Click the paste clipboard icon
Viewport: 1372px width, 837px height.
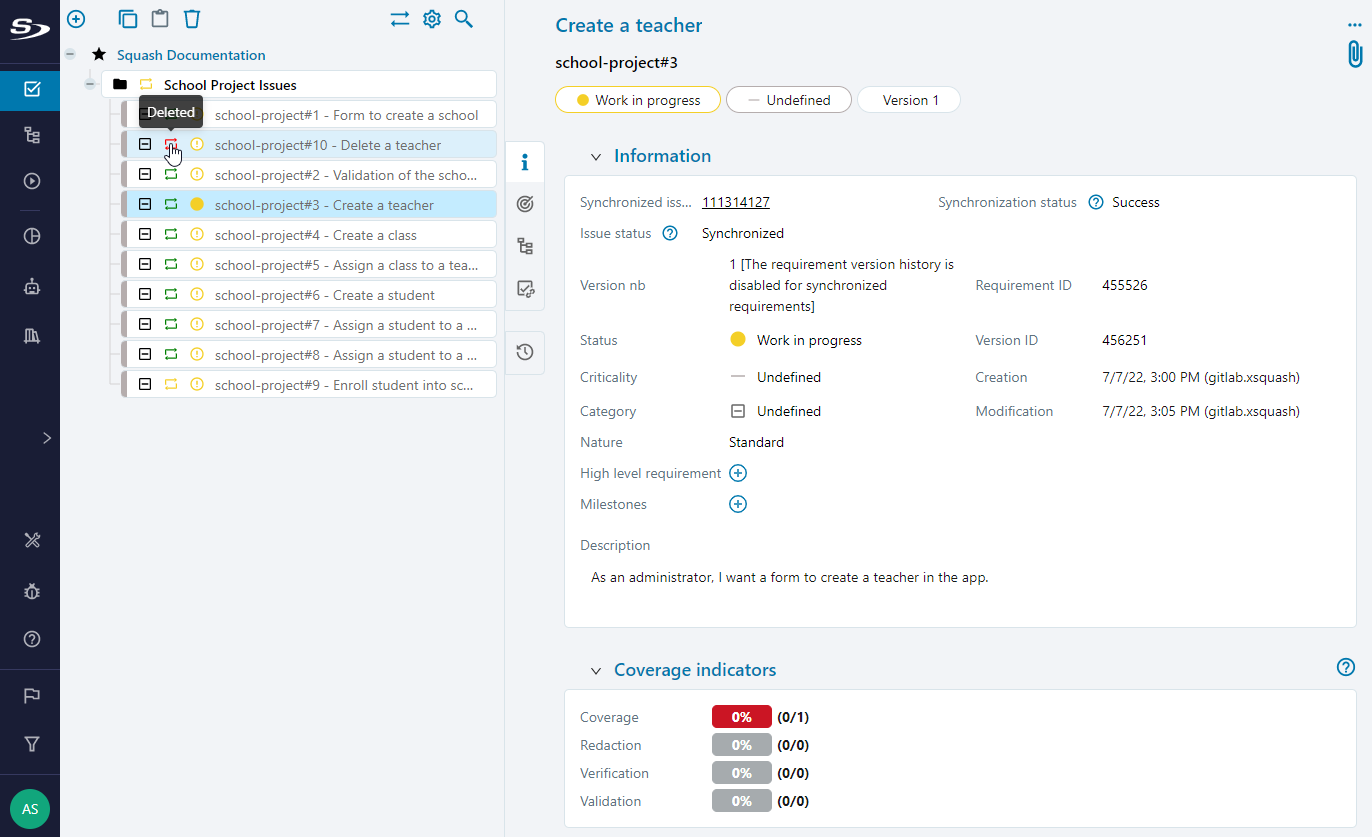pyautogui.click(x=159, y=19)
